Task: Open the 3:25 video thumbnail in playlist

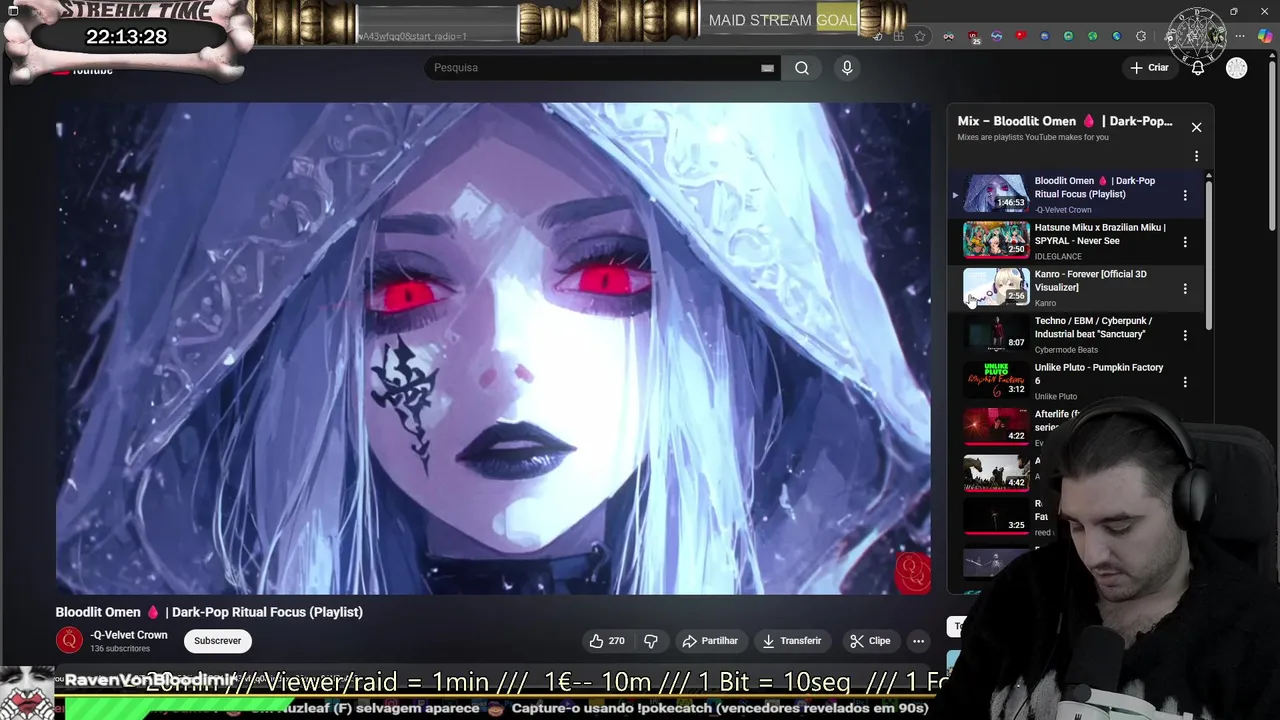Action: (x=996, y=517)
